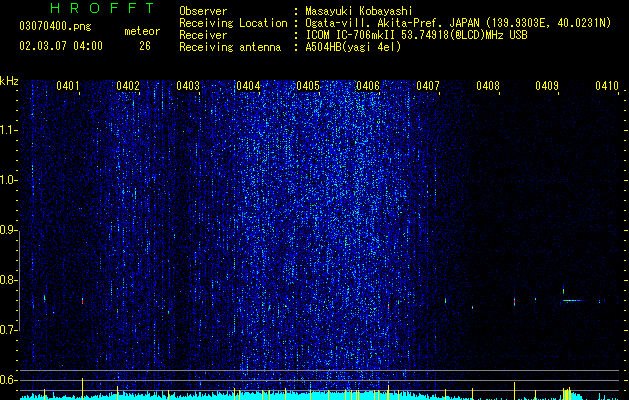Click the 0.6 kHz axis label
This screenshot has width=629, height=400.
point(8,380)
